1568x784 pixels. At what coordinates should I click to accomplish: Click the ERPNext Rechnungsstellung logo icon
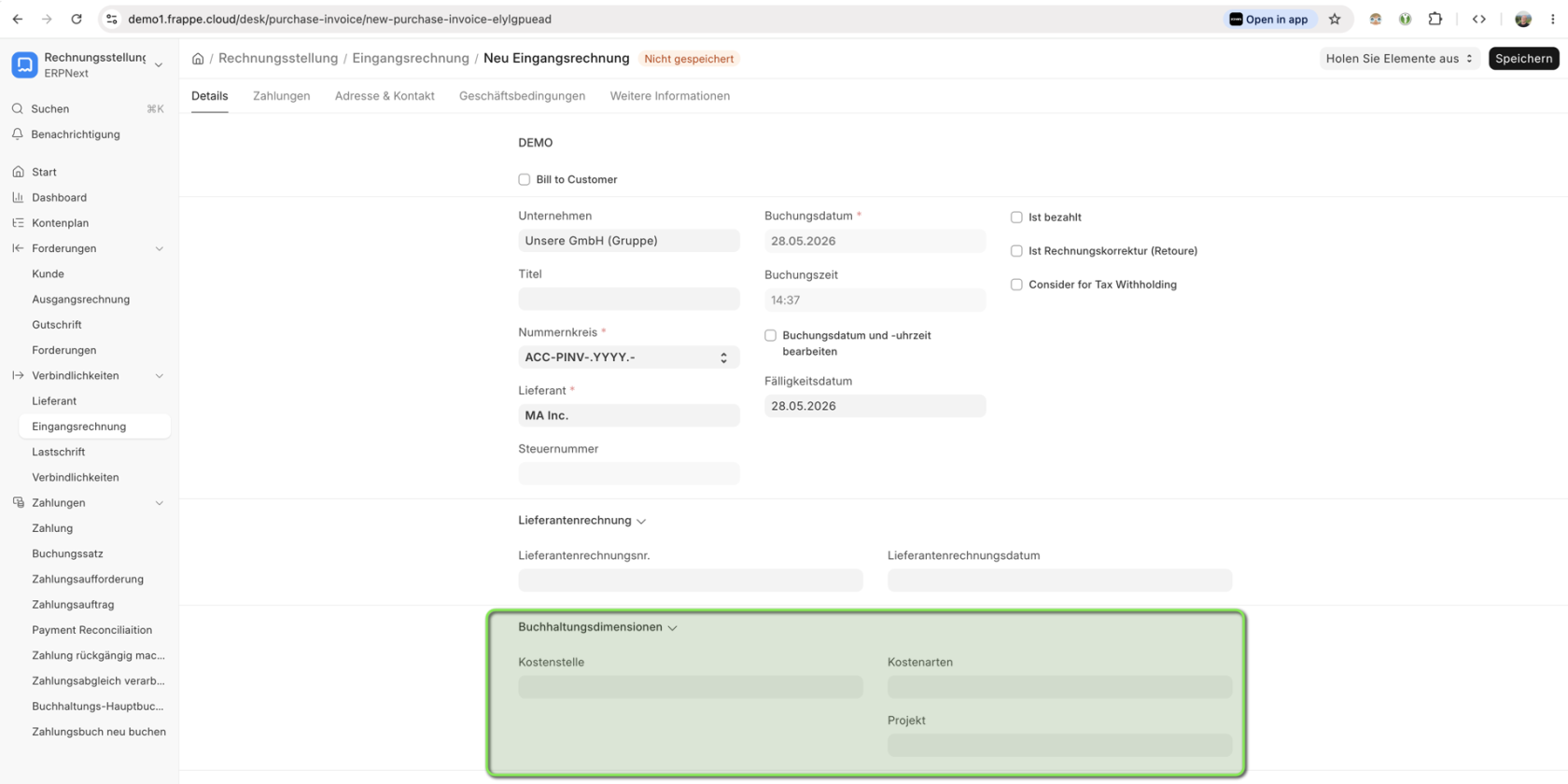[24, 64]
